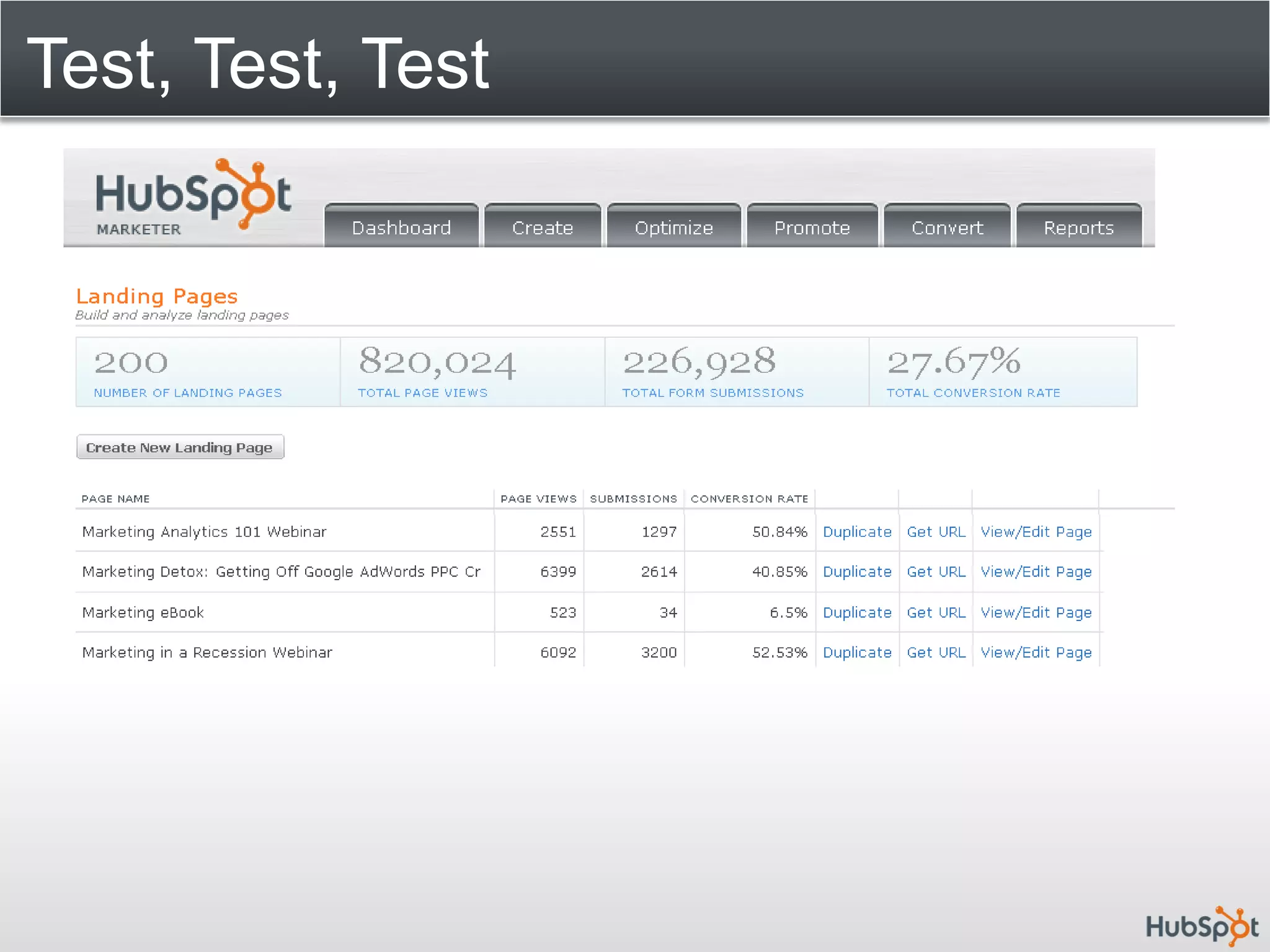The image size is (1270, 952).
Task: View/Edit Marketing in a Recession Webinar page
Action: pyautogui.click(x=1036, y=653)
